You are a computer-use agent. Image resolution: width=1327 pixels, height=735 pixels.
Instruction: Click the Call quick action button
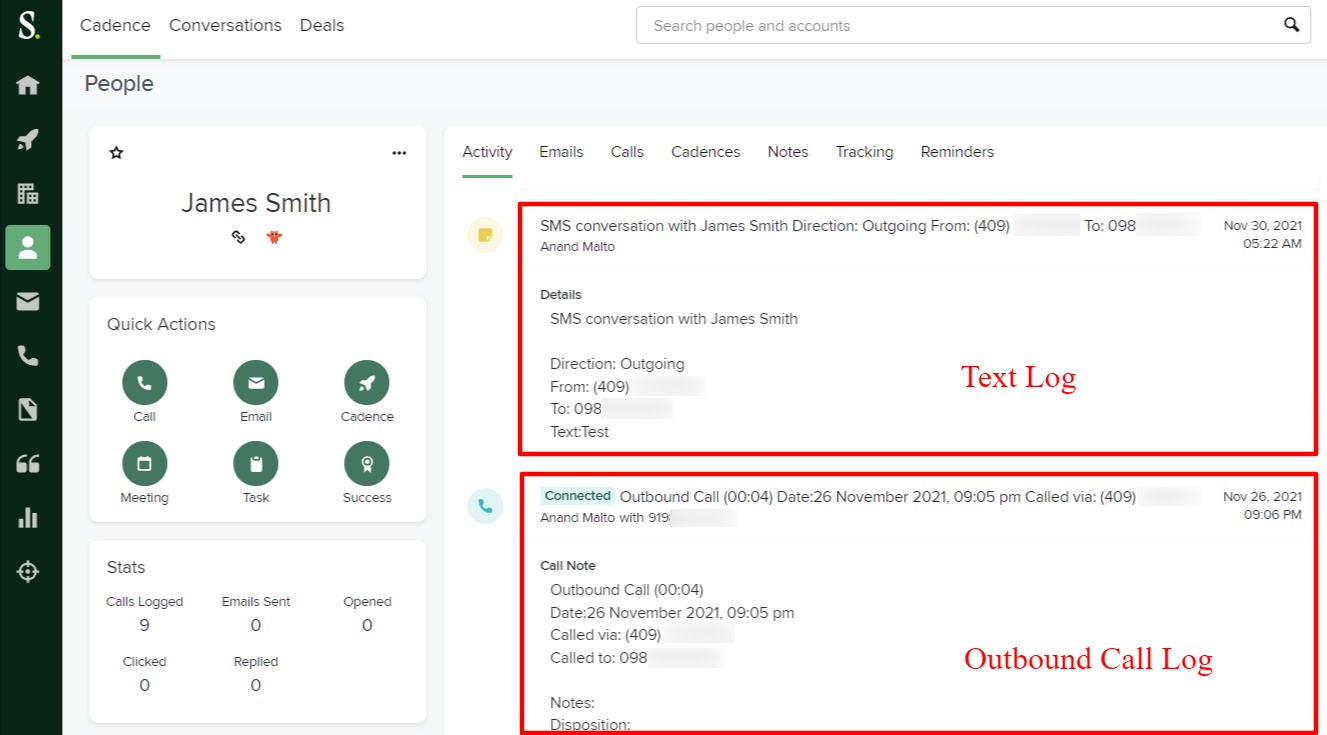point(144,383)
